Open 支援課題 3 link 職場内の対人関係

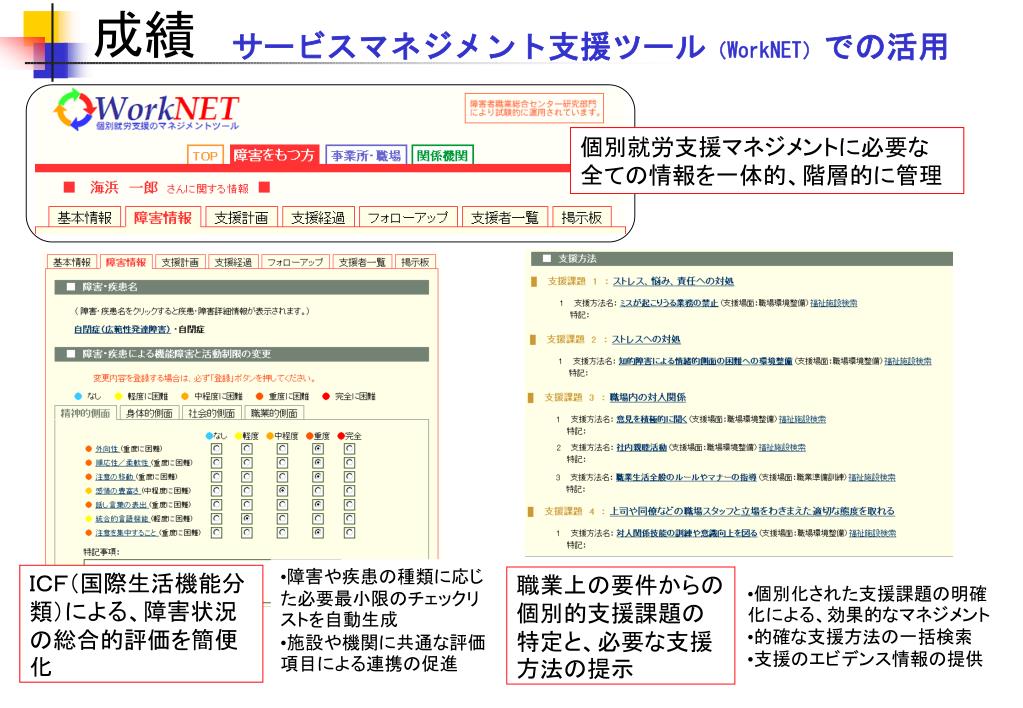648,397
